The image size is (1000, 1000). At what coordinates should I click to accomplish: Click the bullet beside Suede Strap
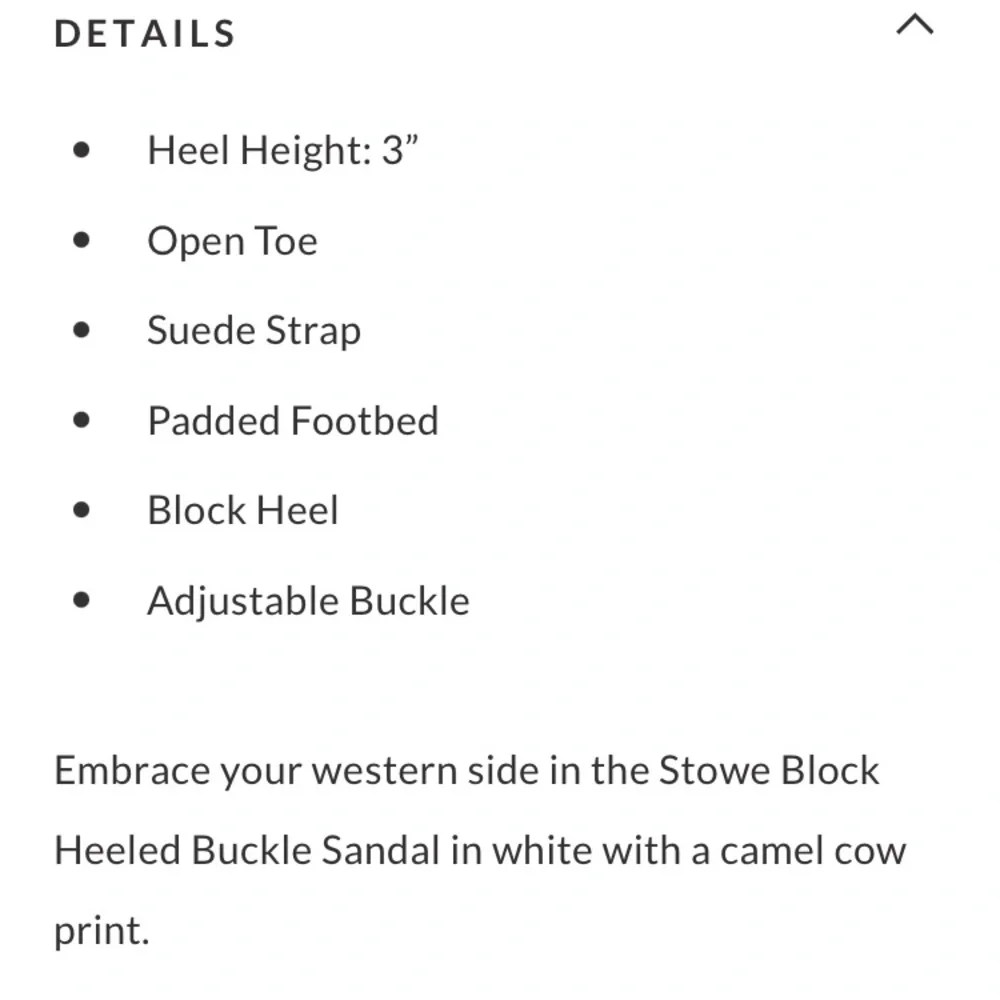(82, 331)
